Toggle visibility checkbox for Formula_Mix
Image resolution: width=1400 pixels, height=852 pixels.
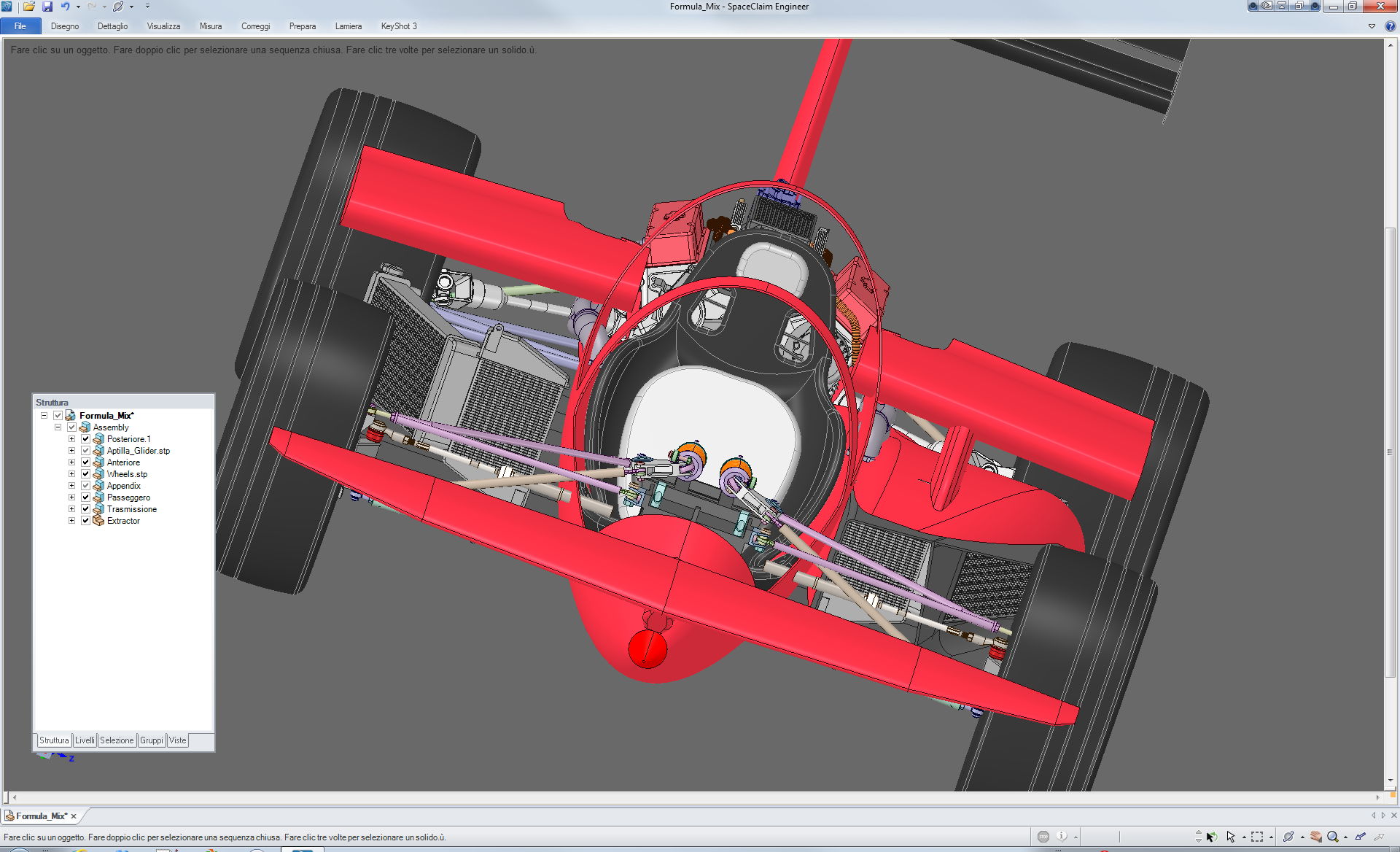tap(58, 416)
